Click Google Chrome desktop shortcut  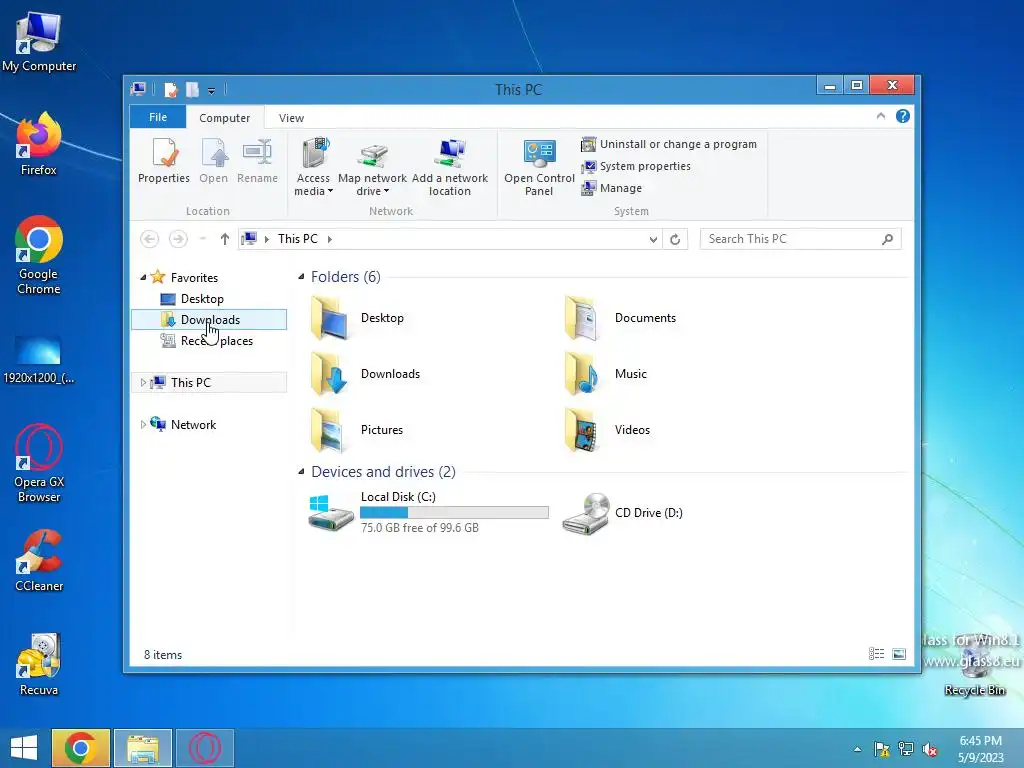tap(39, 255)
